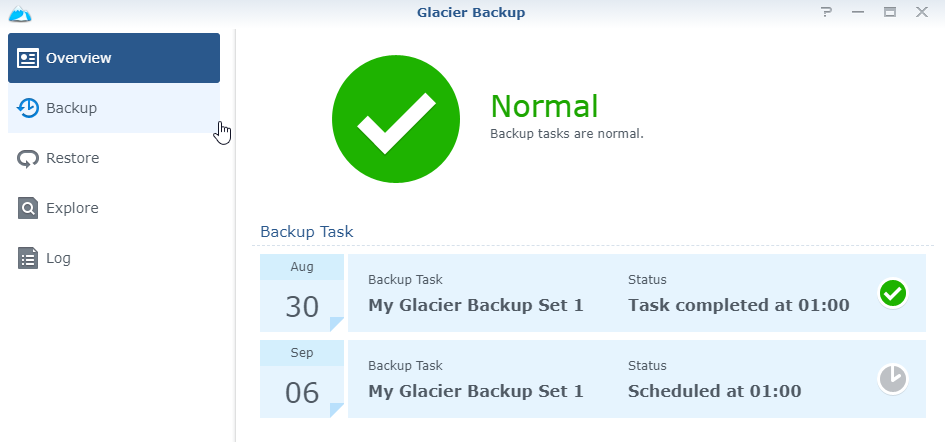This screenshot has width=945, height=442.
Task: Click the grey scheduled clock icon
Action: click(892, 379)
